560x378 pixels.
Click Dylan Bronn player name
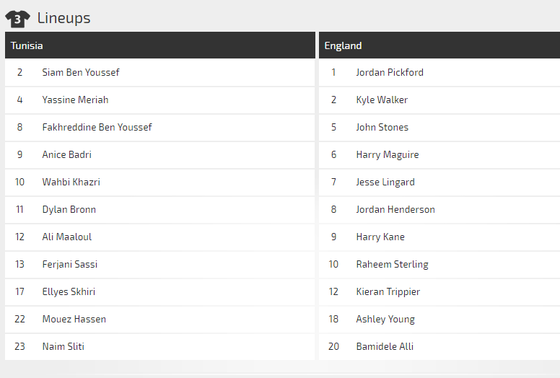69,209
